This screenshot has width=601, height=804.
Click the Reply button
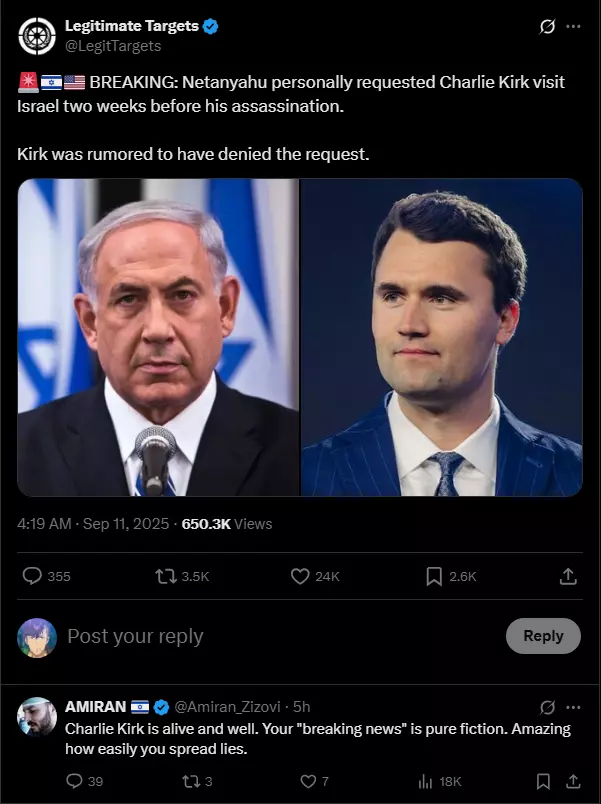point(543,636)
